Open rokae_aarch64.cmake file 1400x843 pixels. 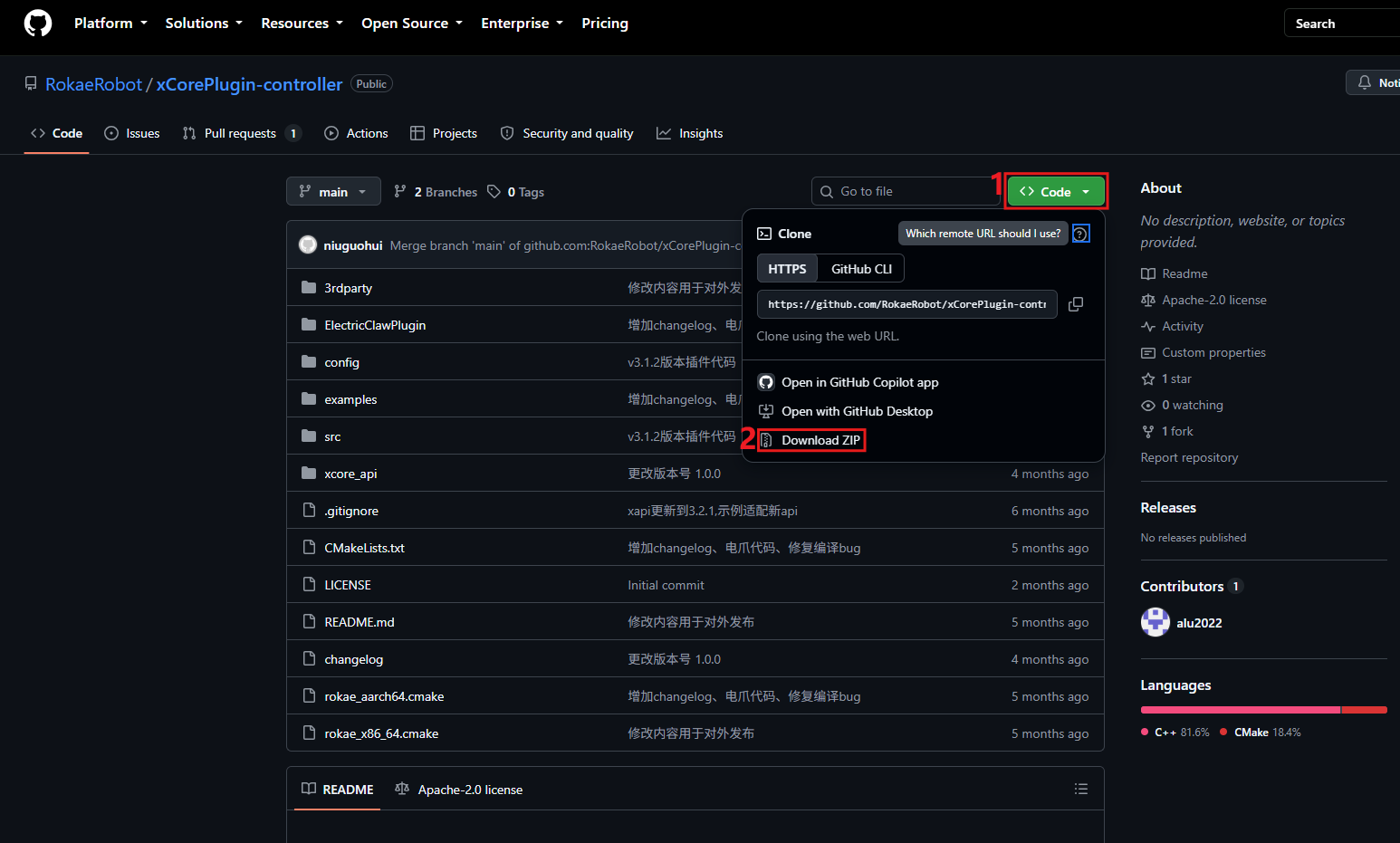384,696
